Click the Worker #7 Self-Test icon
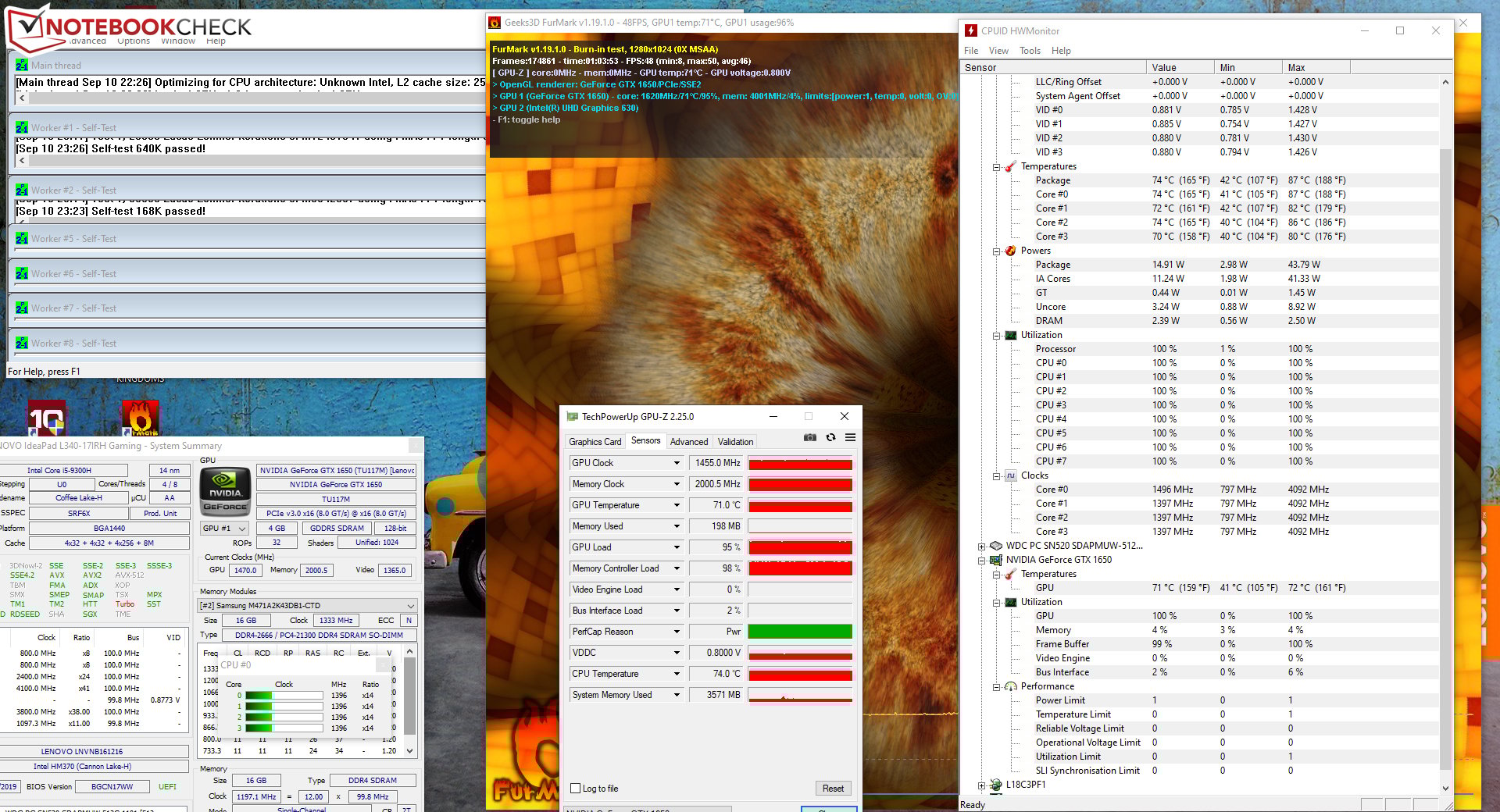The image size is (1500, 812). (x=22, y=308)
